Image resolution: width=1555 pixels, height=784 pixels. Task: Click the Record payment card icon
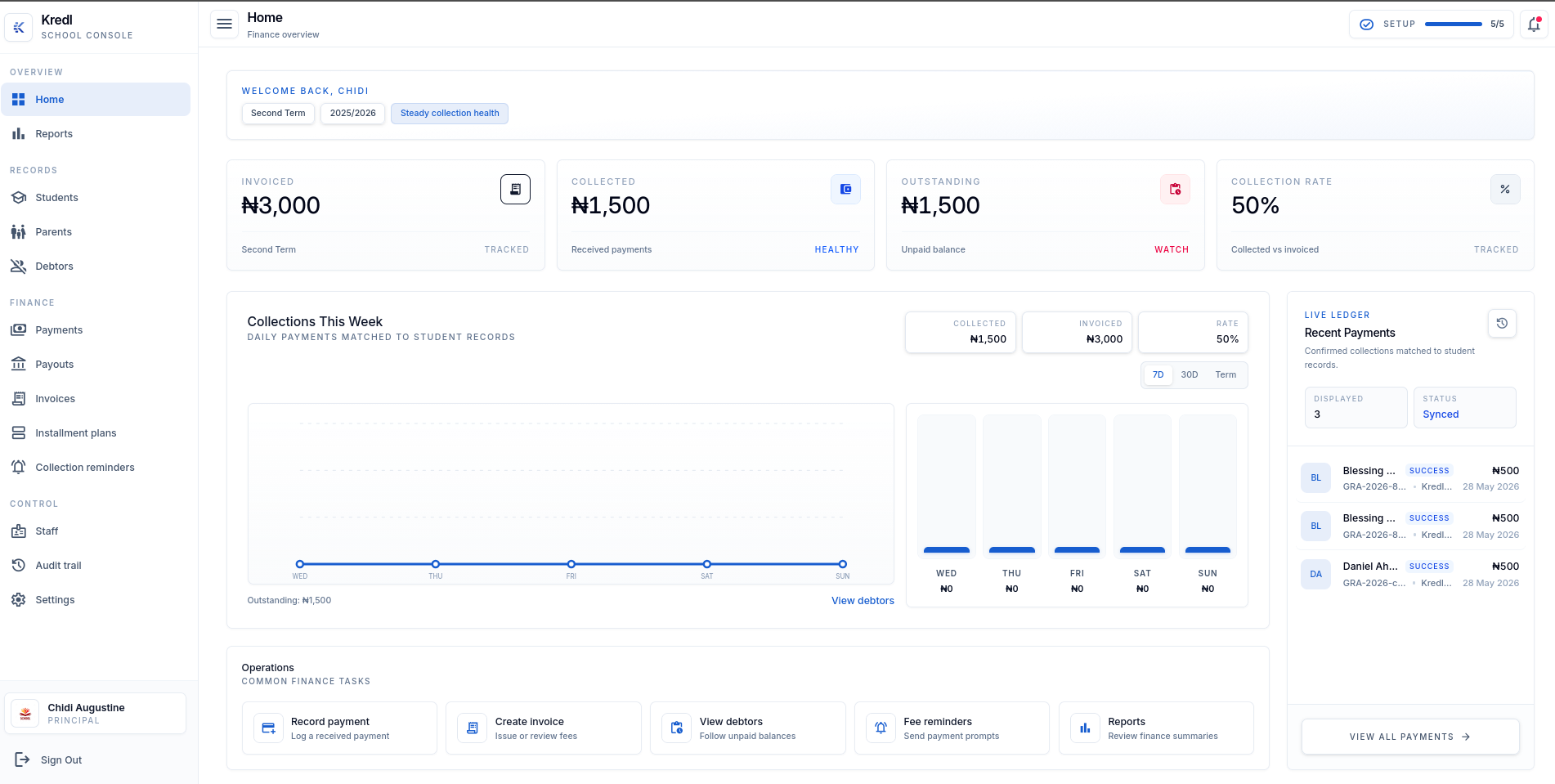tap(268, 728)
